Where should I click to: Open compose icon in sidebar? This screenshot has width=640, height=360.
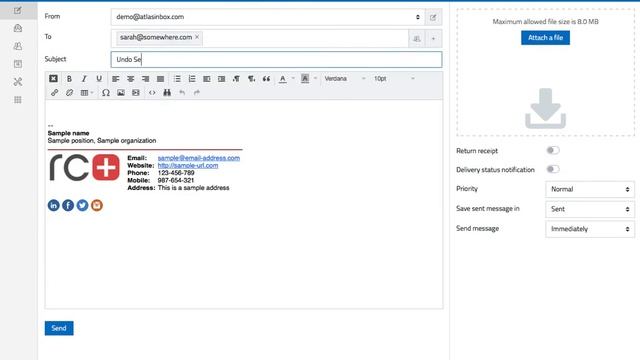[18, 10]
